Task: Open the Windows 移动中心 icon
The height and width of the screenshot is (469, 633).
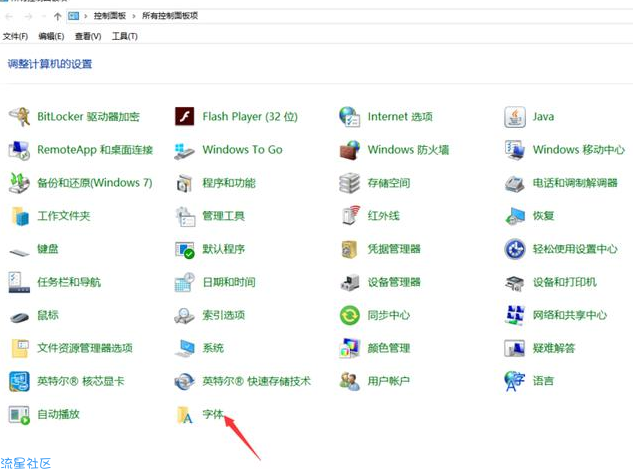Action: pyautogui.click(x=515, y=150)
